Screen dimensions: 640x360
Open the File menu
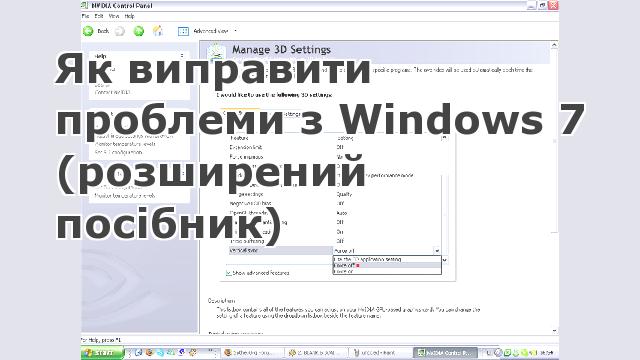click(x=85, y=16)
